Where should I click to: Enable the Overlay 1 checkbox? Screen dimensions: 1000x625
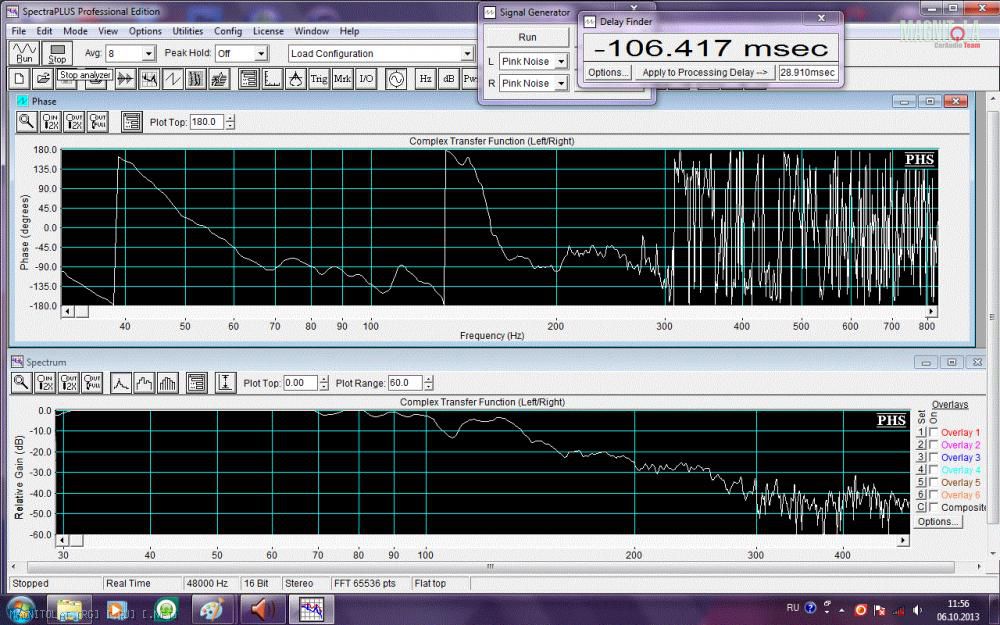(x=933, y=432)
